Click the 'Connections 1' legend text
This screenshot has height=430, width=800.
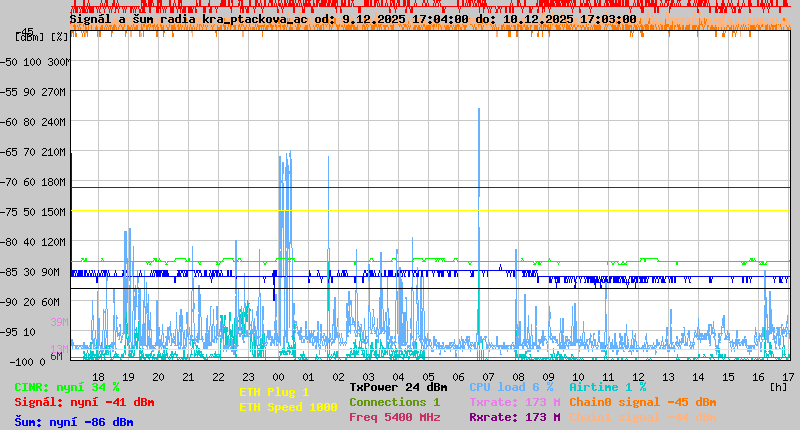(x=394, y=402)
